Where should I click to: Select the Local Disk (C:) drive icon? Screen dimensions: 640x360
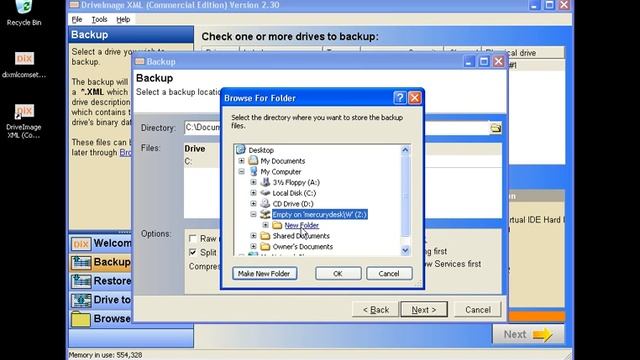(x=265, y=193)
